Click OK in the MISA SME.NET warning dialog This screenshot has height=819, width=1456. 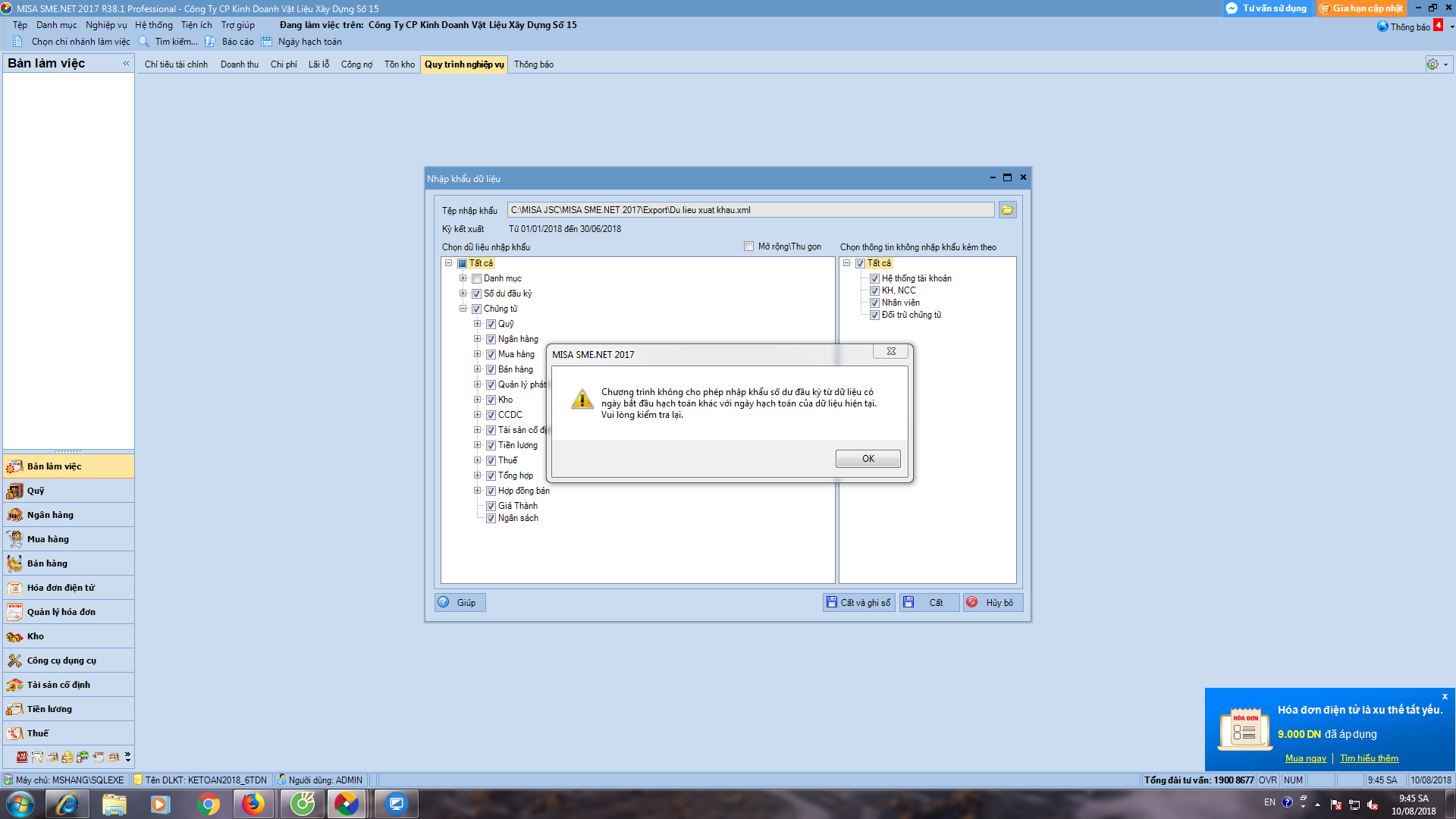(x=868, y=459)
